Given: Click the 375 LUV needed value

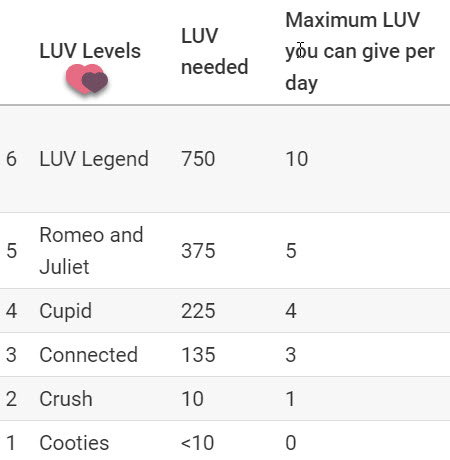Looking at the screenshot, I should (x=198, y=251).
